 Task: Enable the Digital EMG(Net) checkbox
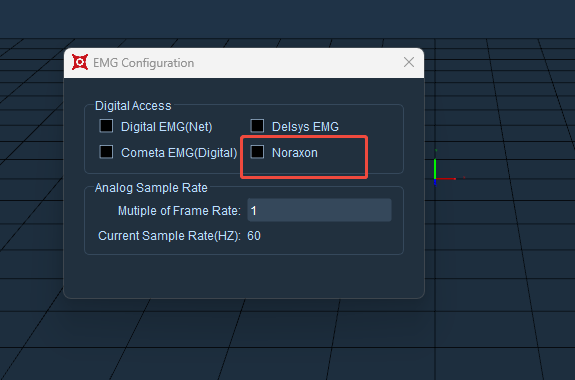click(106, 126)
